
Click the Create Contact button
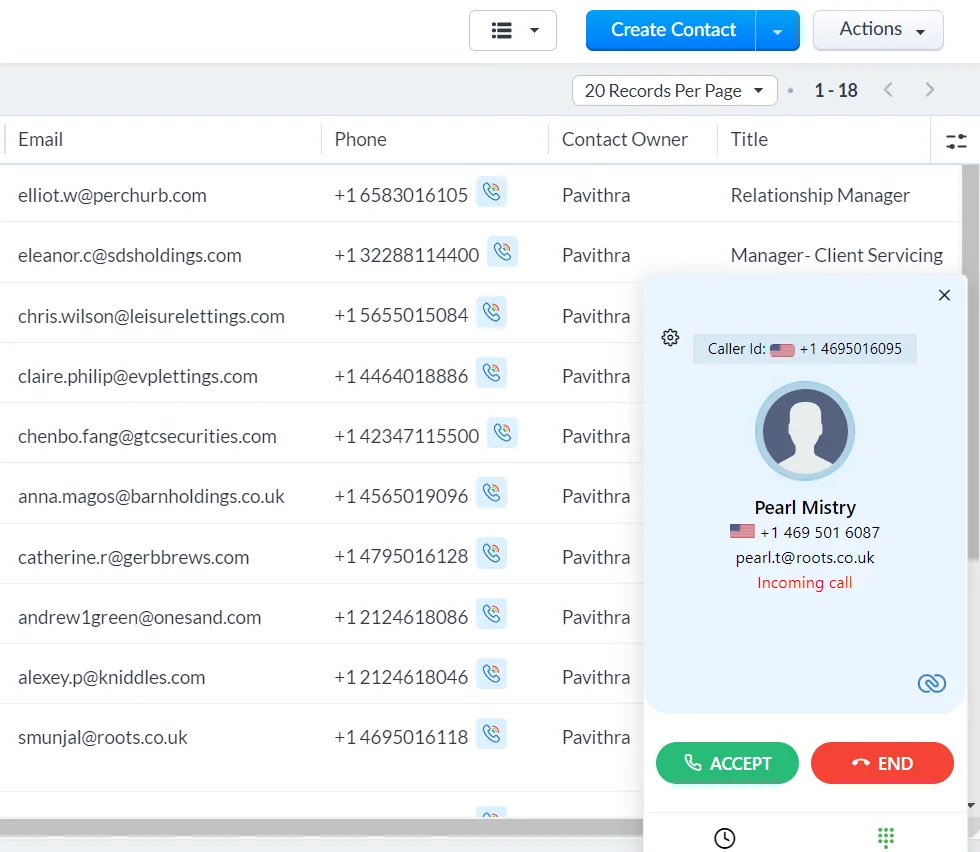click(x=671, y=30)
